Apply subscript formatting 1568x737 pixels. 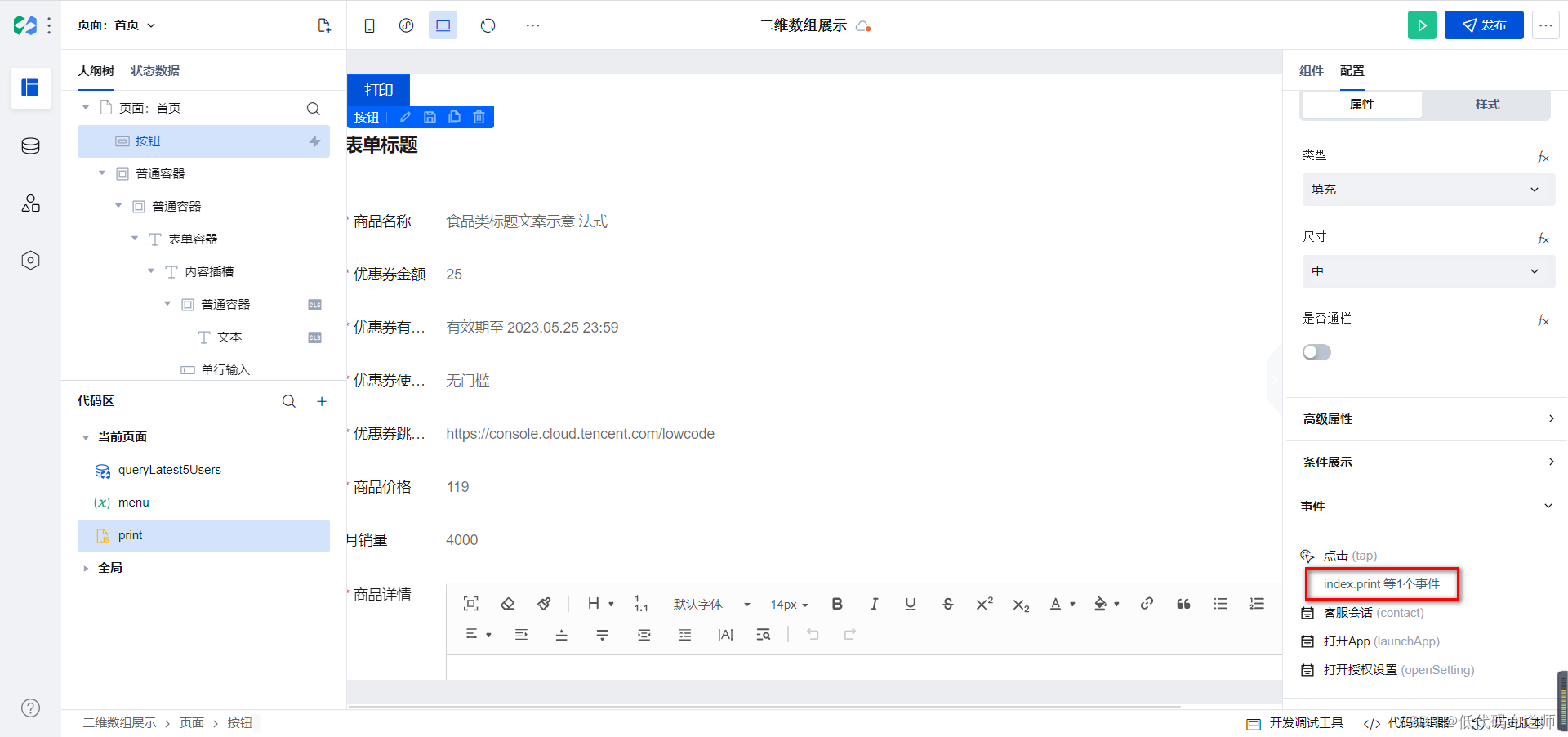[x=1021, y=605]
